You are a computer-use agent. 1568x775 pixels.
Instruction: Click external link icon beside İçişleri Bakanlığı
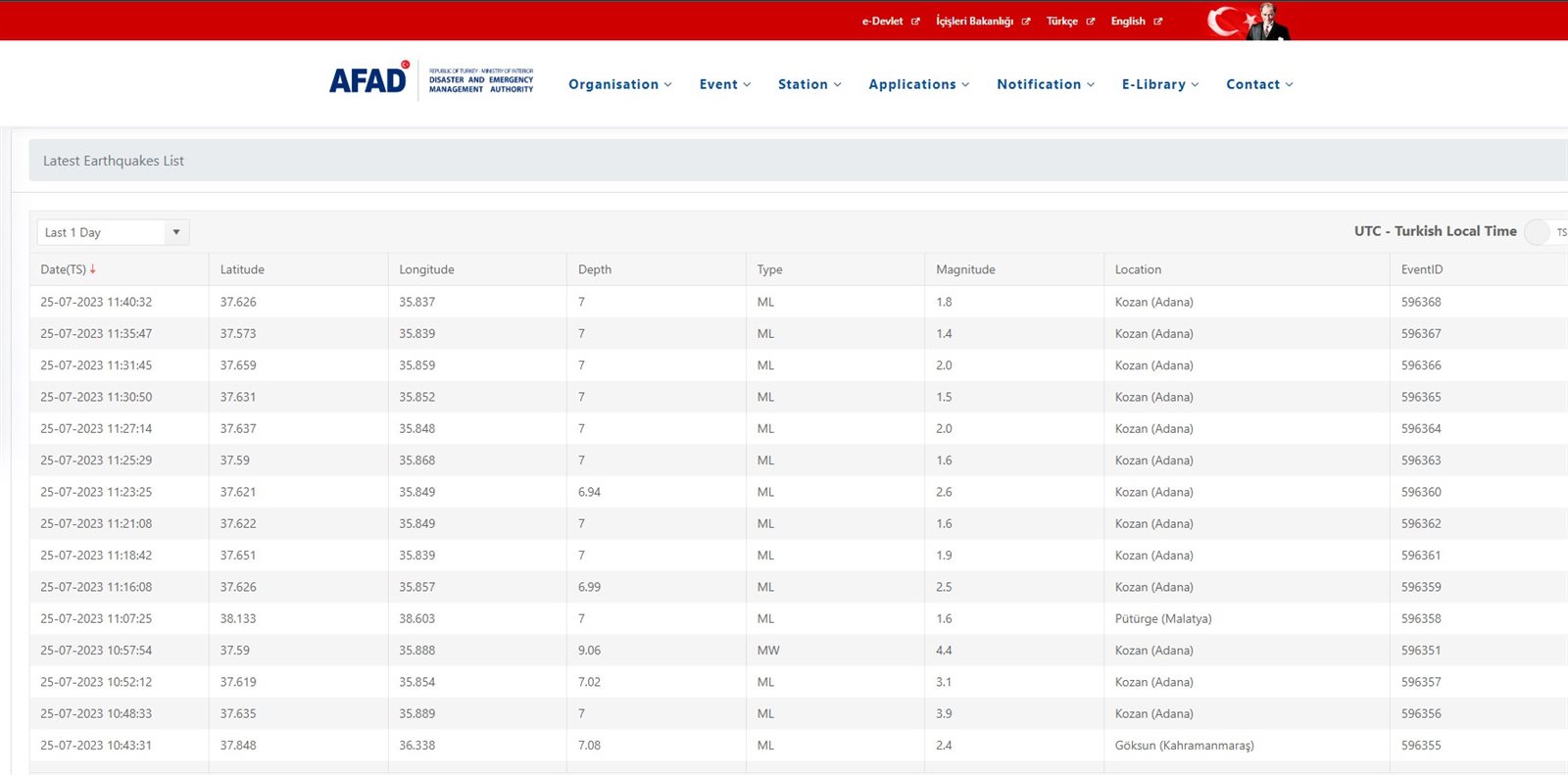point(1026,22)
